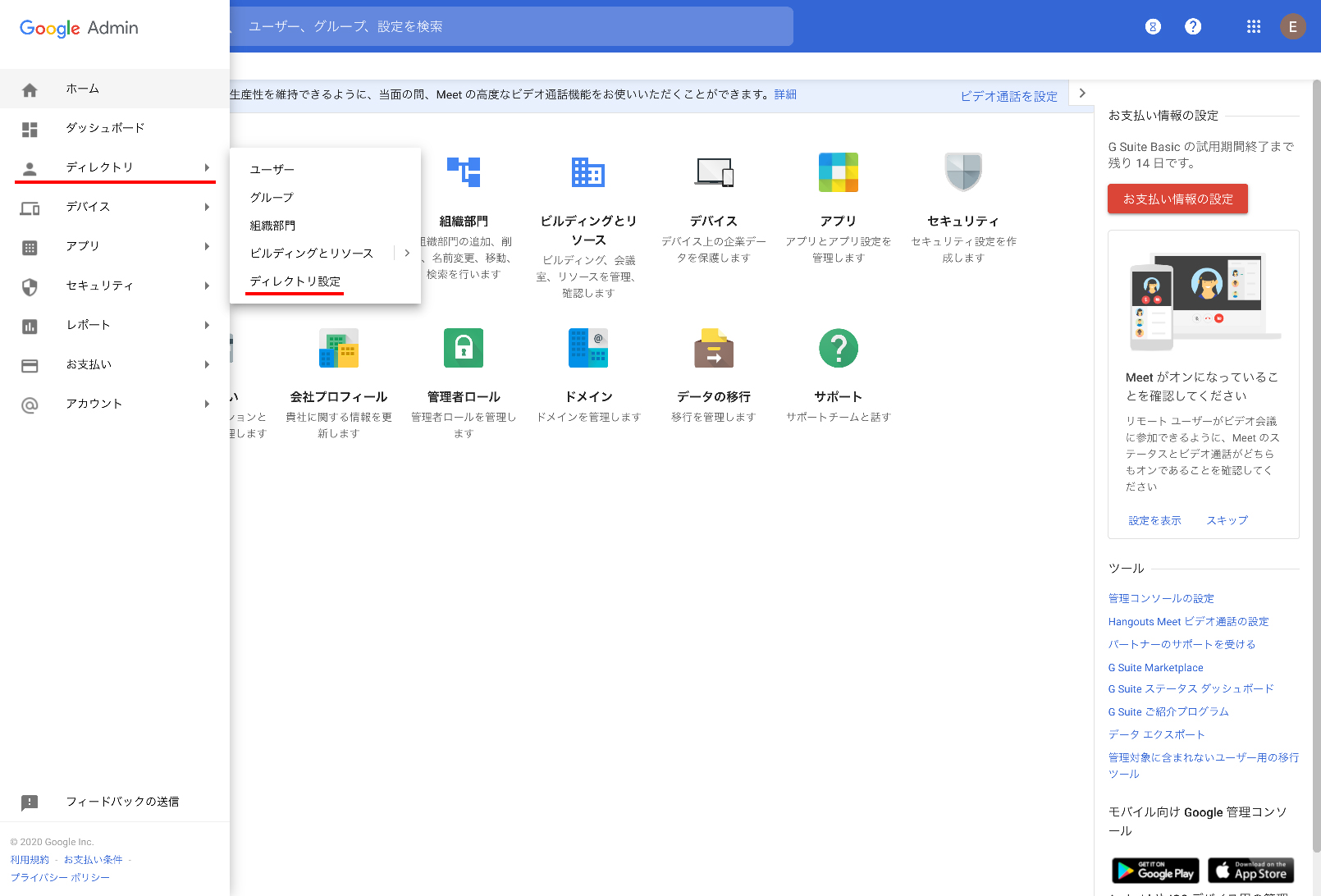The width and height of the screenshot is (1321, 896).
Task: Click the search users and groups field
Action: click(511, 26)
